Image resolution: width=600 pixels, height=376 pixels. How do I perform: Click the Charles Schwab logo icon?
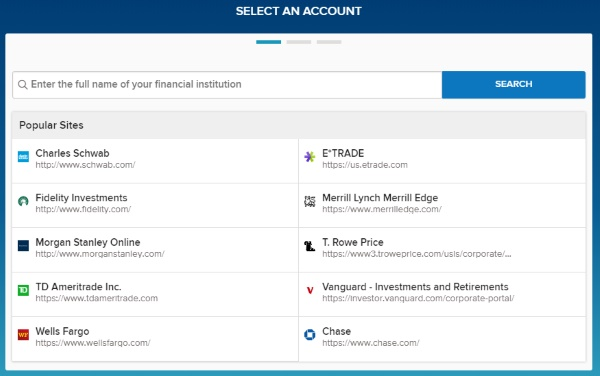tap(23, 156)
